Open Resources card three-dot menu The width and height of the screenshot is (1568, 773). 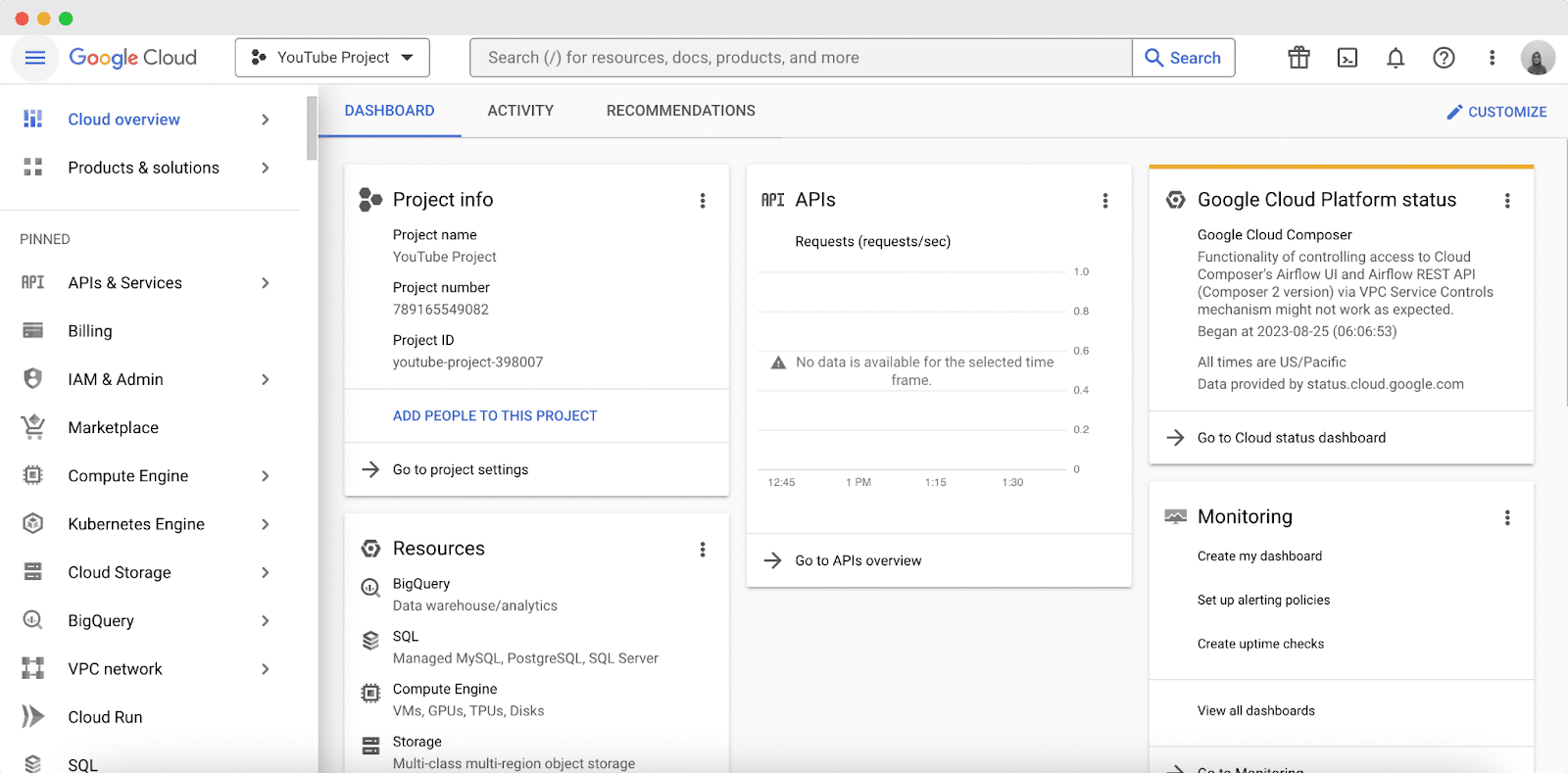click(703, 550)
